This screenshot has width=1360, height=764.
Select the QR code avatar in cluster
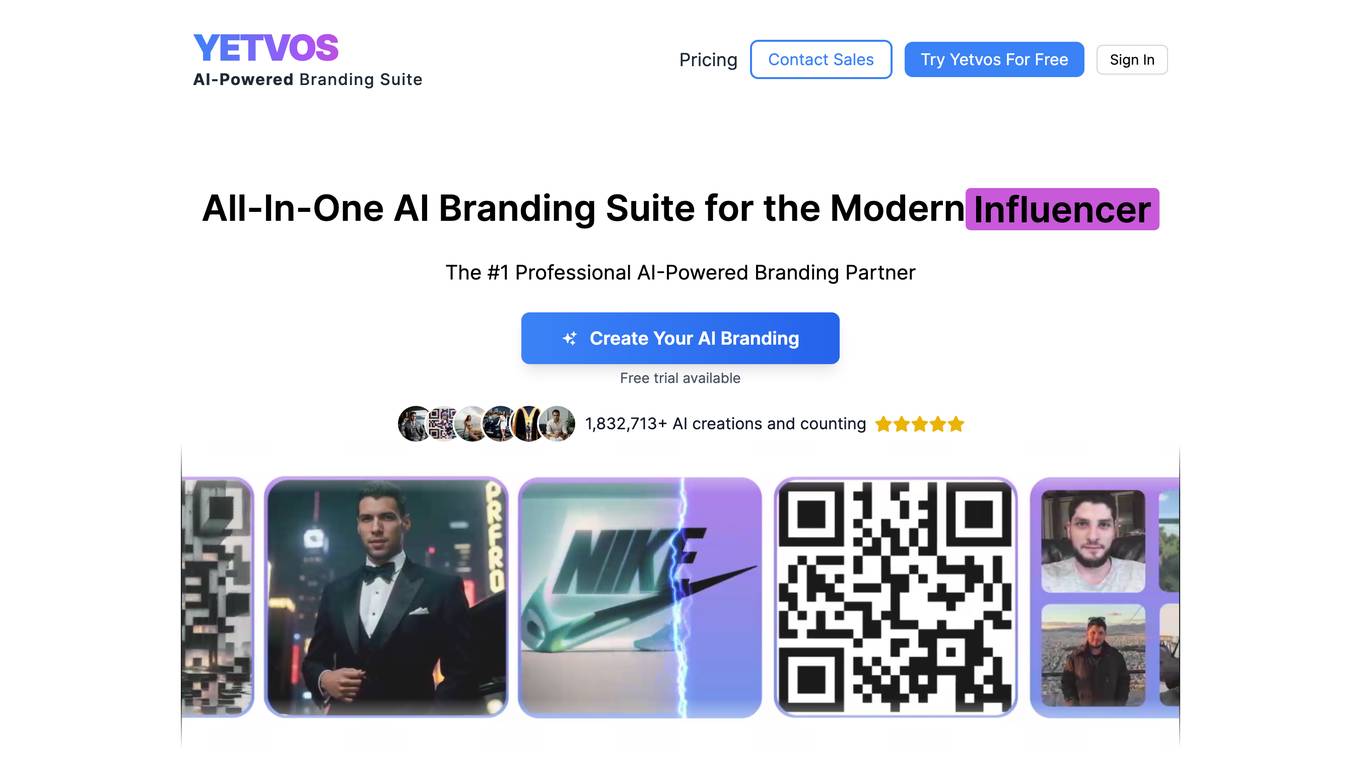[x=442, y=424]
